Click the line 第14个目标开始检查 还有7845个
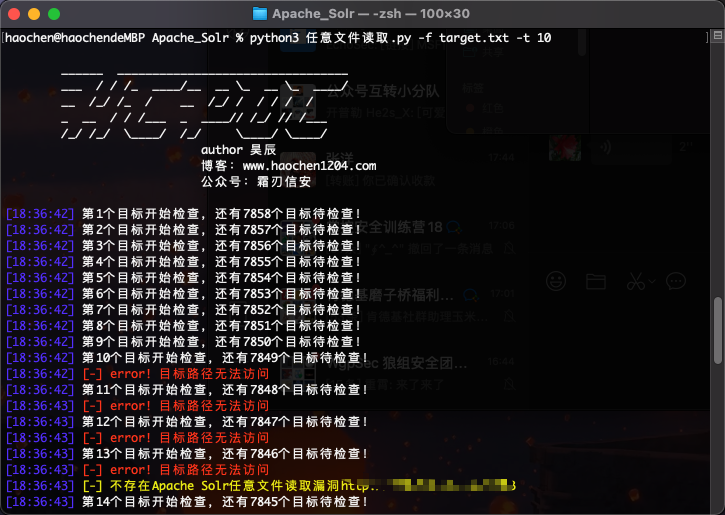Image resolution: width=725 pixels, height=515 pixels. coord(187,502)
